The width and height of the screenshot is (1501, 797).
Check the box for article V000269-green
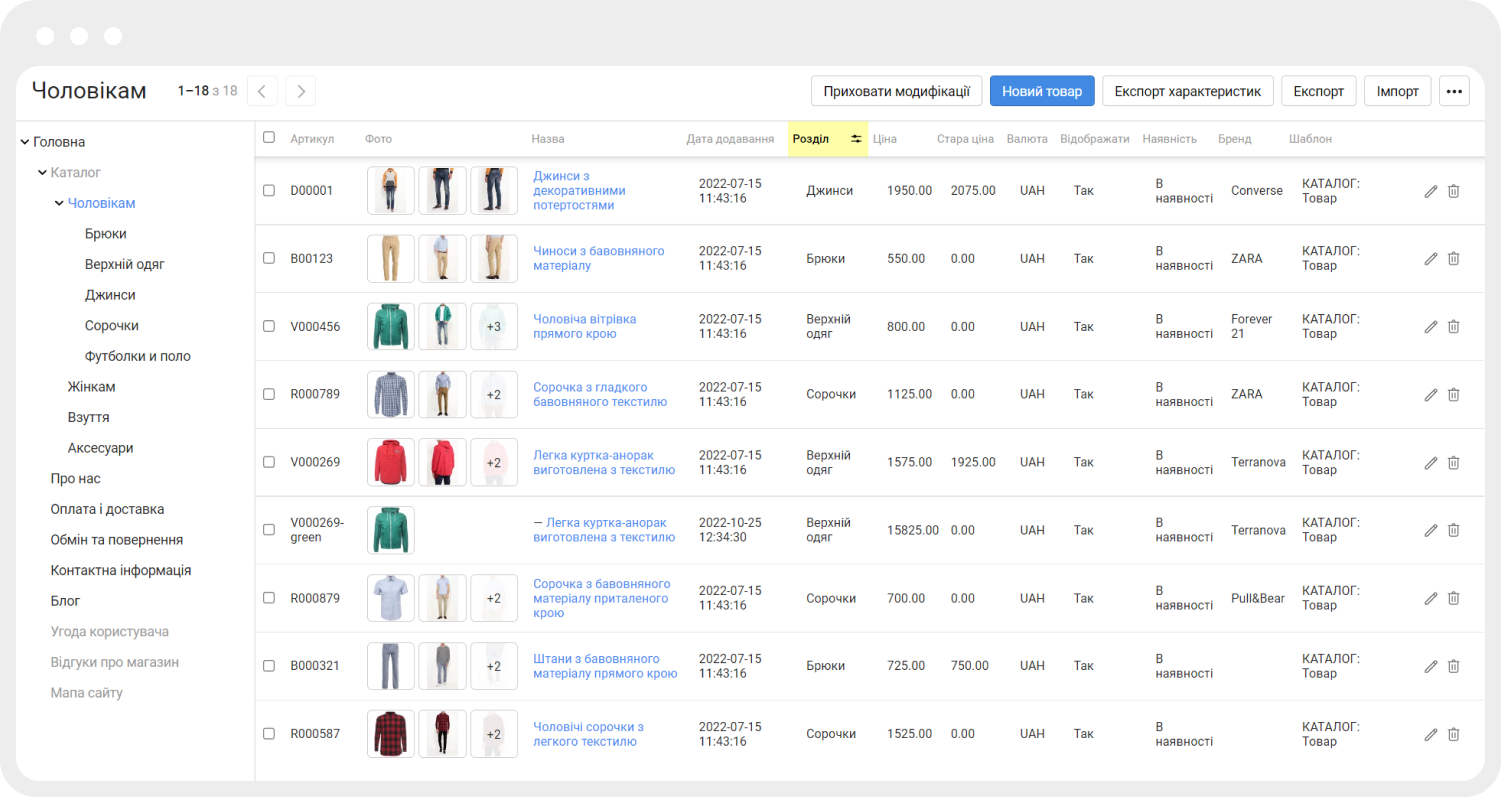click(269, 530)
